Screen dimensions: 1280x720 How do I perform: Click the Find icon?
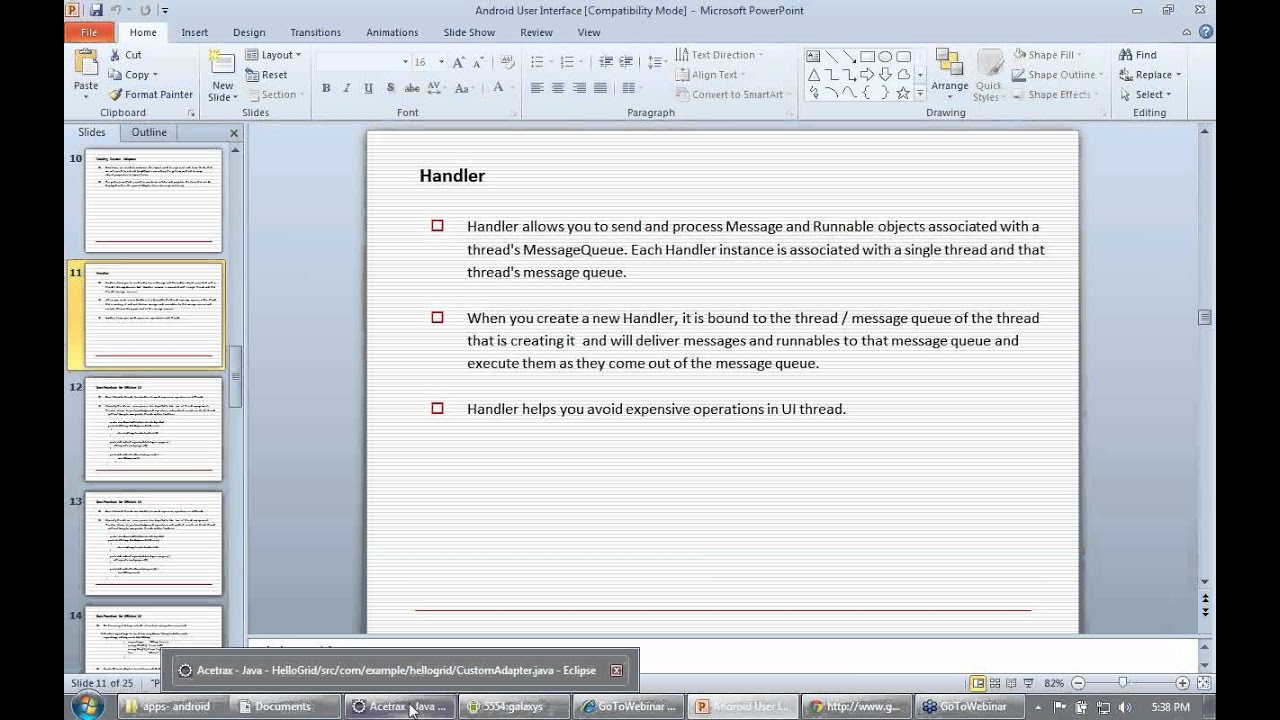coord(1125,55)
